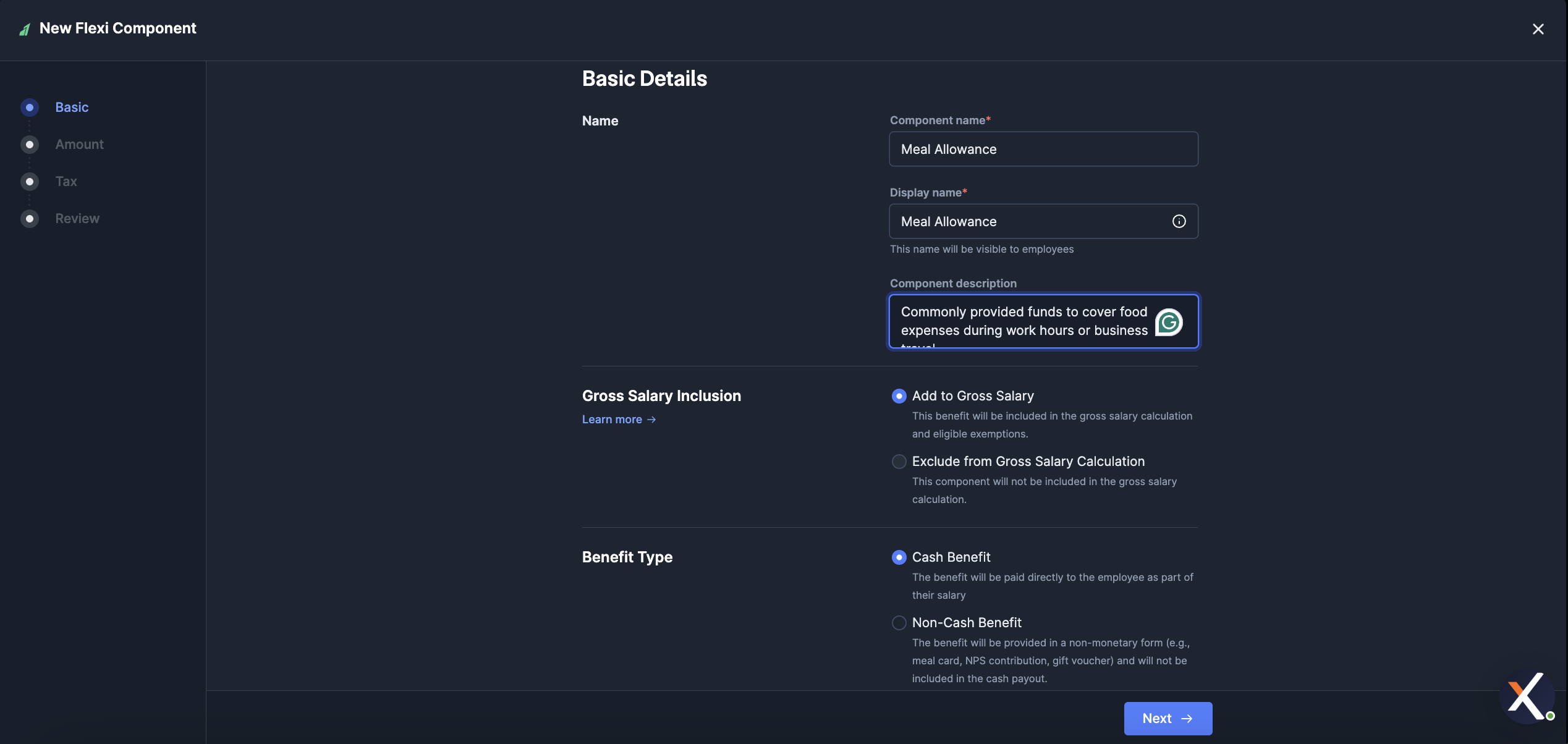
Task: Go to the Review step
Action: click(x=77, y=219)
